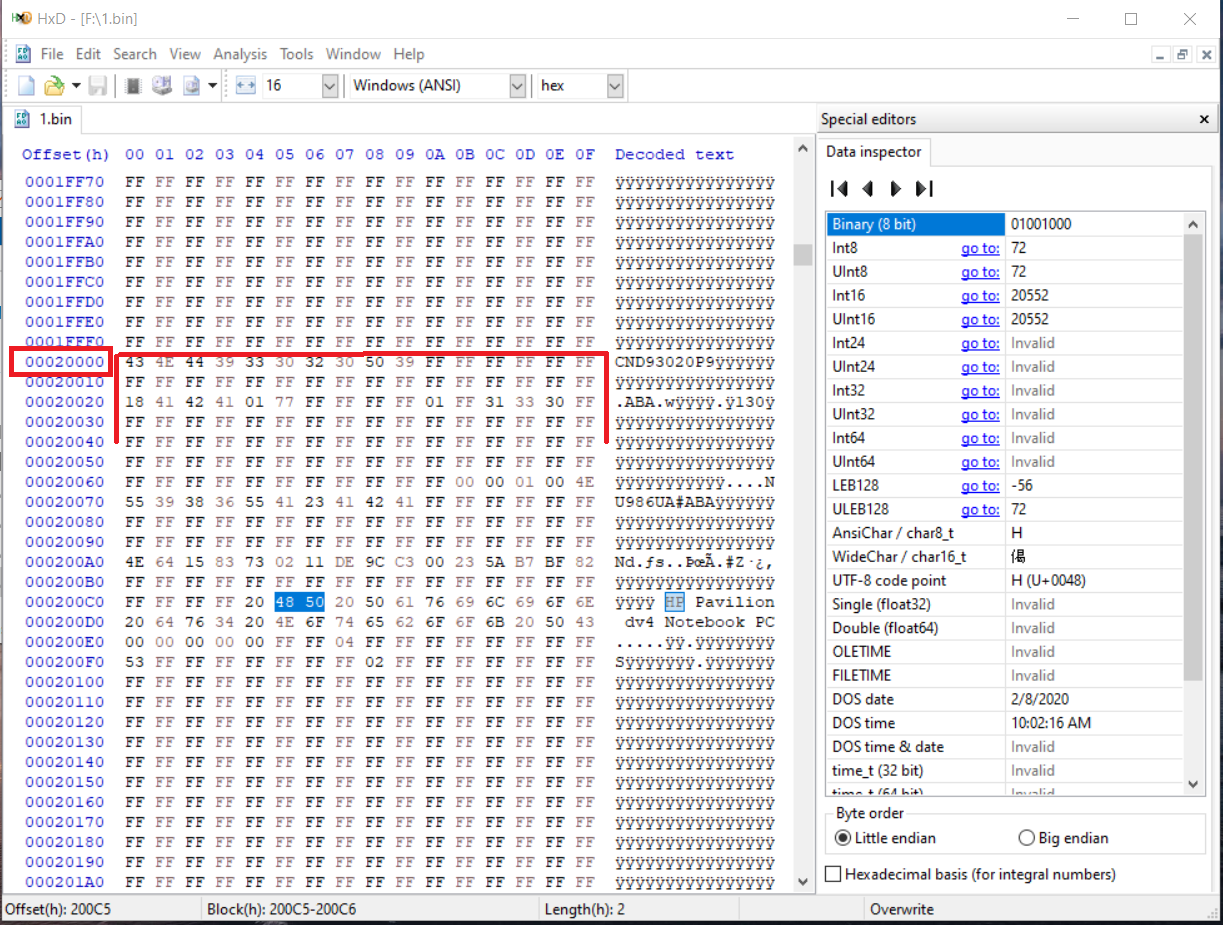Open the bytes per row dropdown

[x=330, y=86]
